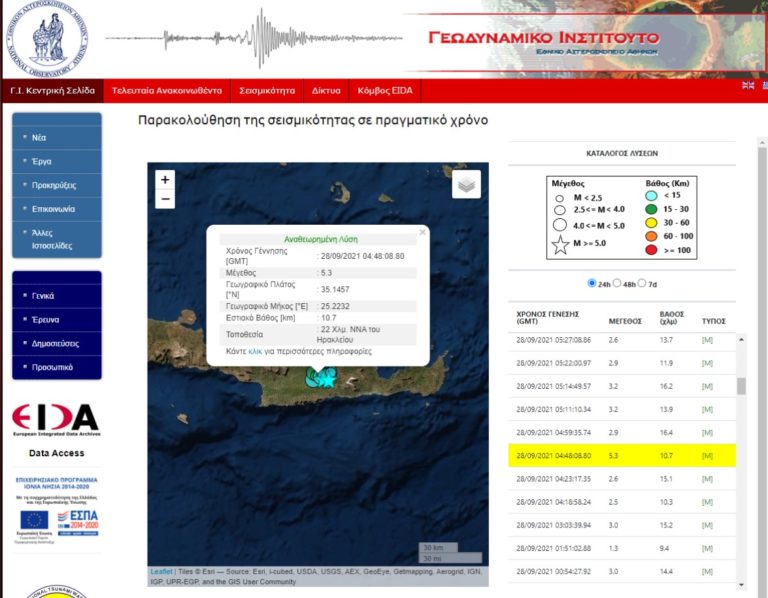This screenshot has height=598, width=768.
Task: Click the ΕΣΠΑ 2014-2020 banner
Action: click(x=78, y=523)
